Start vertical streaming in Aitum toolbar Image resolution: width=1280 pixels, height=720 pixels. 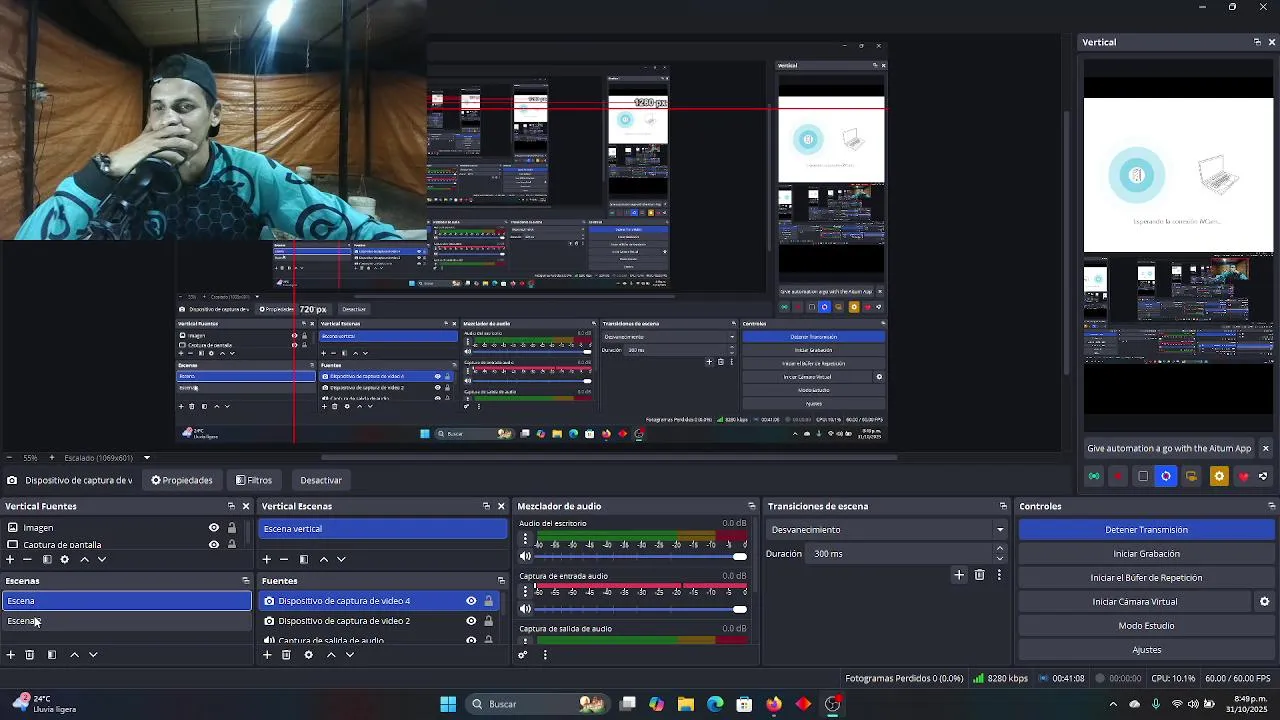pyautogui.click(x=1094, y=476)
